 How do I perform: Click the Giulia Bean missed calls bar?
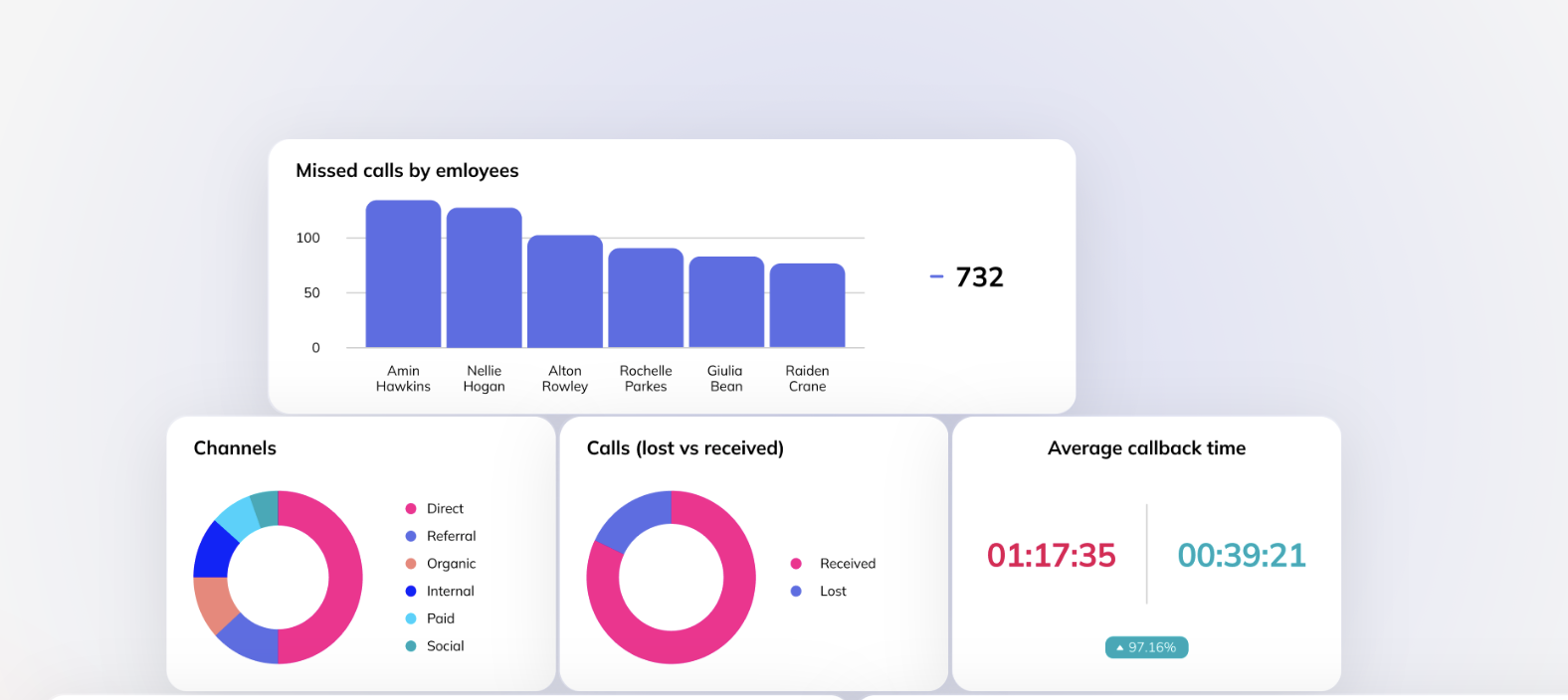click(726, 302)
